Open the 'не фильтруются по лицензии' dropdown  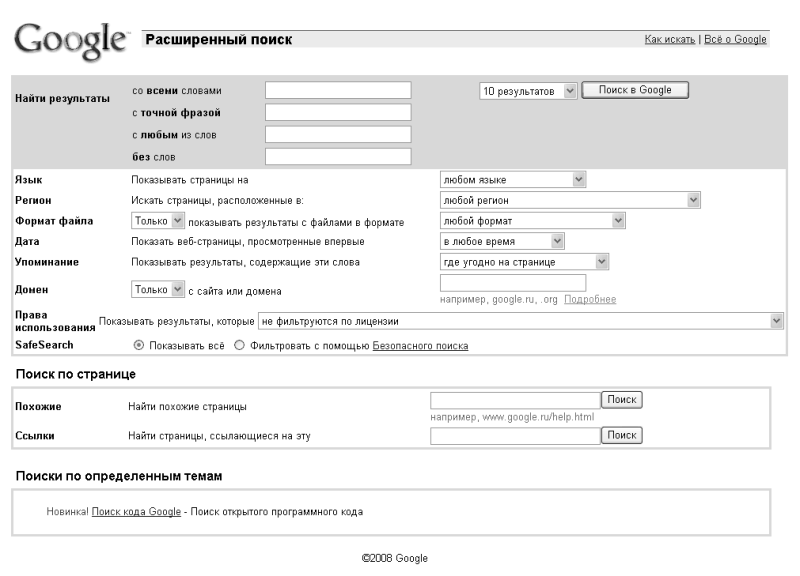coord(520,320)
